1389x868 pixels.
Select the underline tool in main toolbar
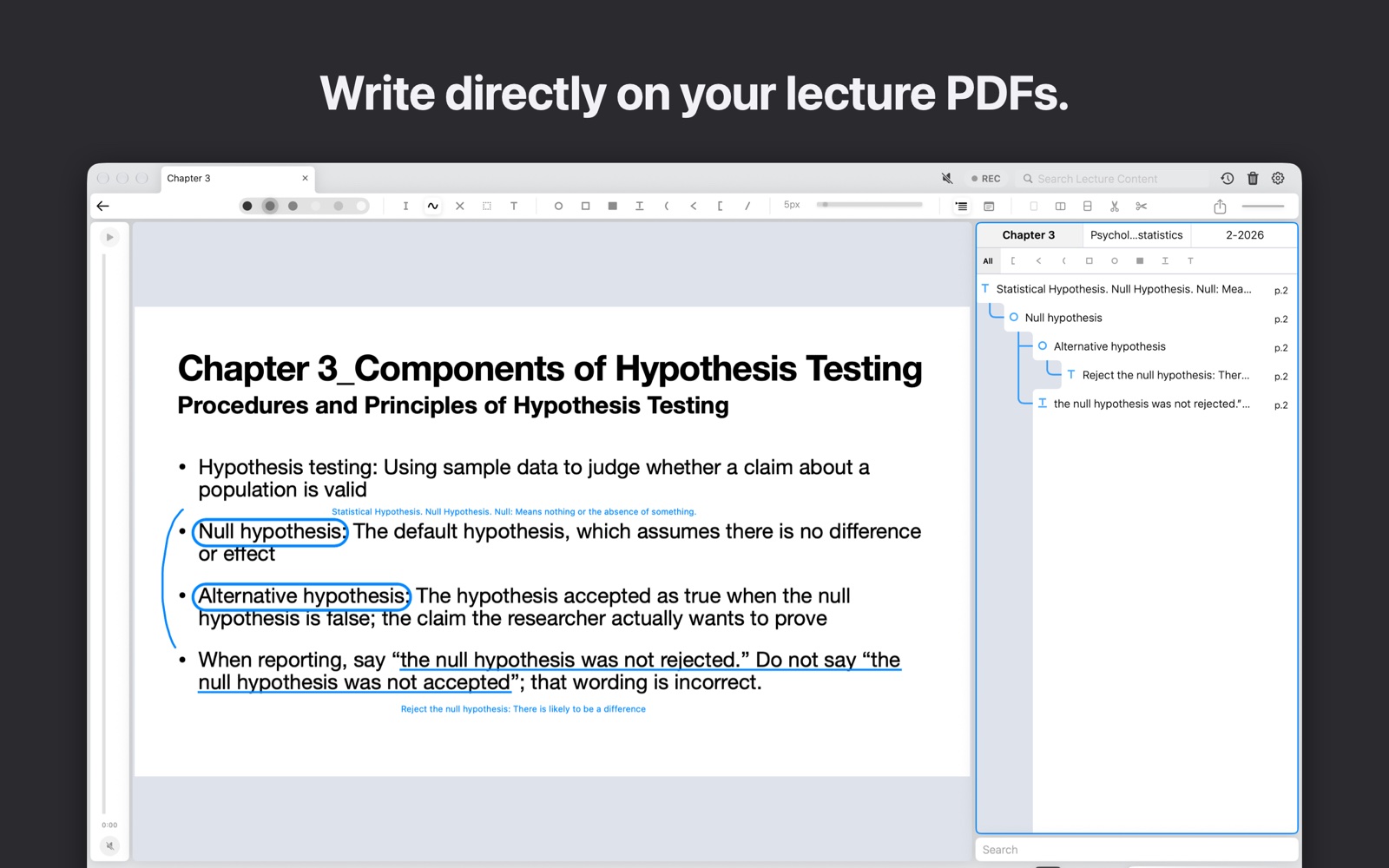coord(640,206)
